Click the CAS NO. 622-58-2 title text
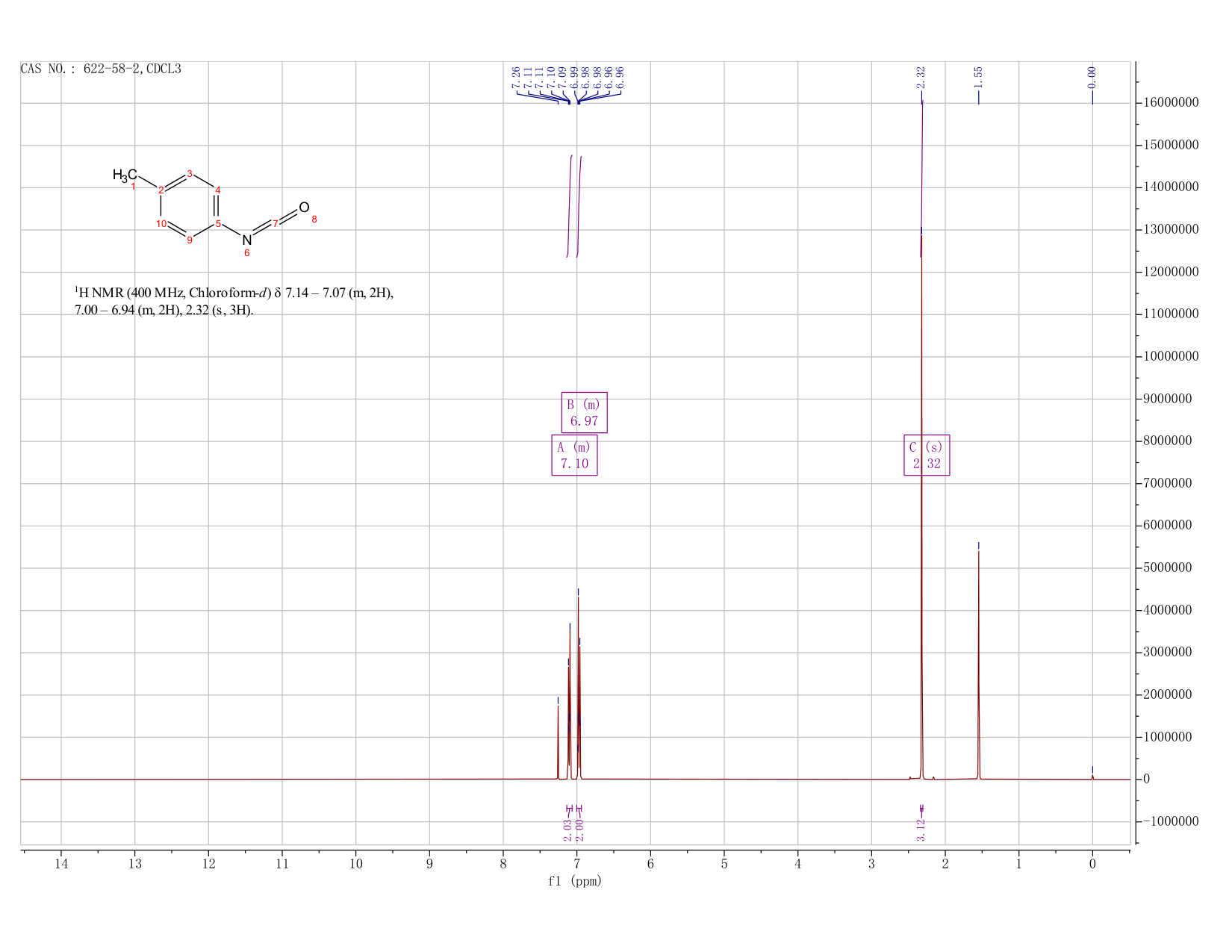This screenshot has width=1232, height=952. click(x=101, y=69)
